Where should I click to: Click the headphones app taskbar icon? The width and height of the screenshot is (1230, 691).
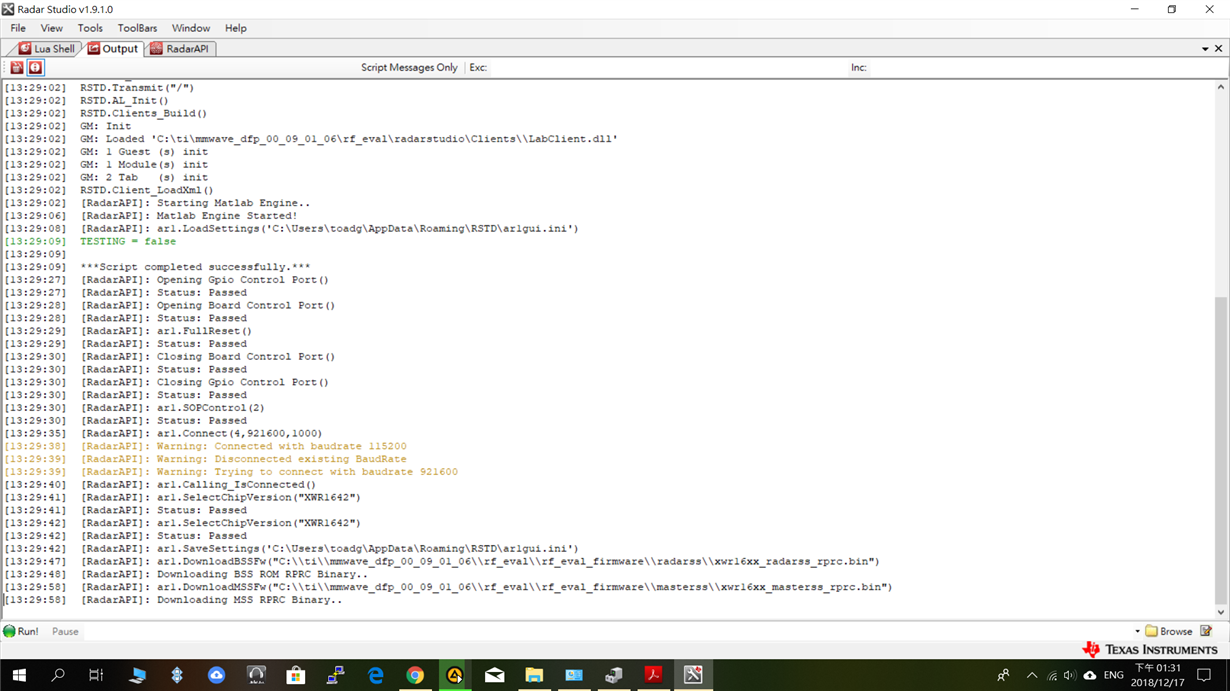pyautogui.click(x=256, y=675)
